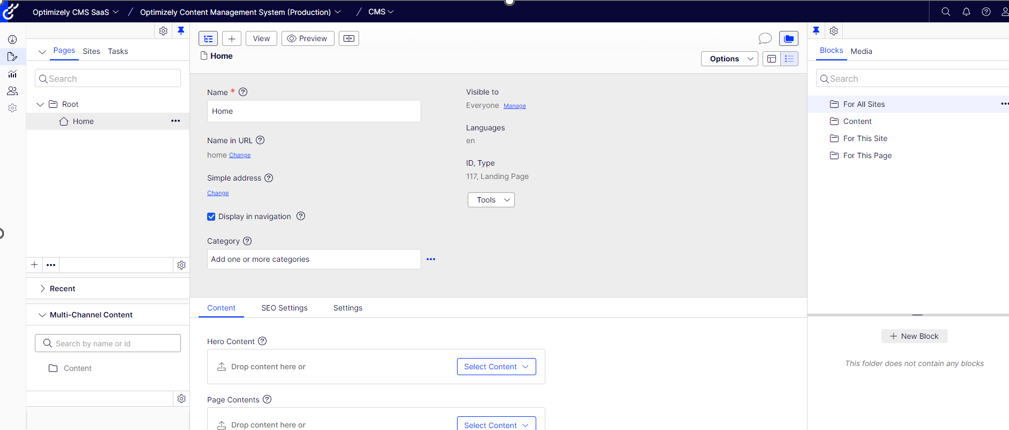Viewport: 1009px width, 430px height.
Task: Switch to on-page editing layout view icon
Action: pos(771,59)
